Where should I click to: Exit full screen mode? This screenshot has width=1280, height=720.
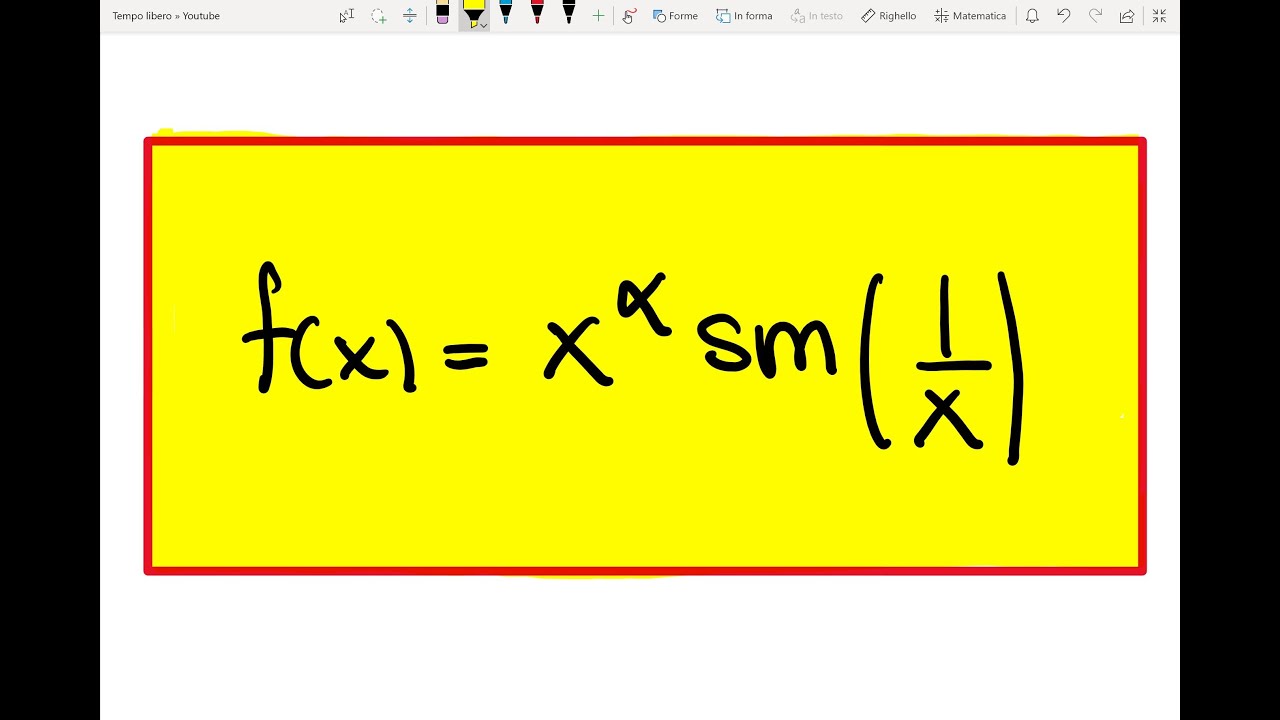1159,16
